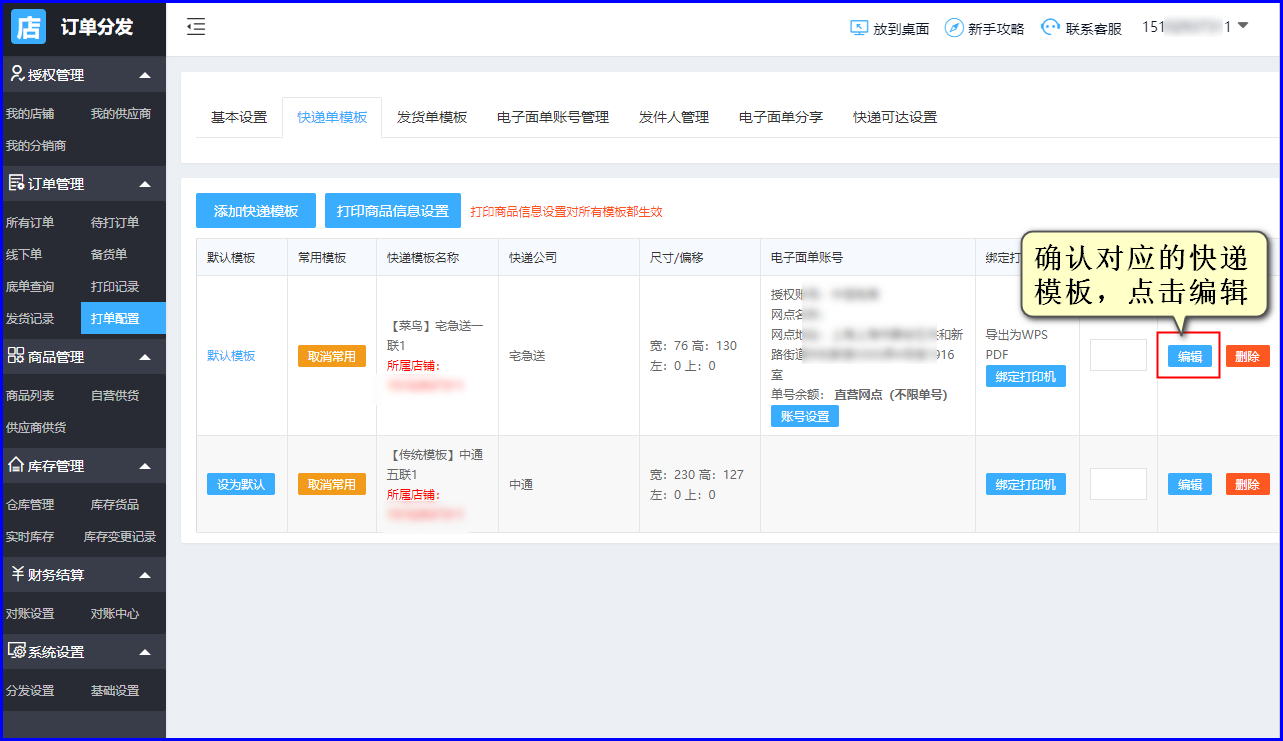Open the 电子面单账号管理 tab
This screenshot has width=1283, height=741.
click(552, 117)
